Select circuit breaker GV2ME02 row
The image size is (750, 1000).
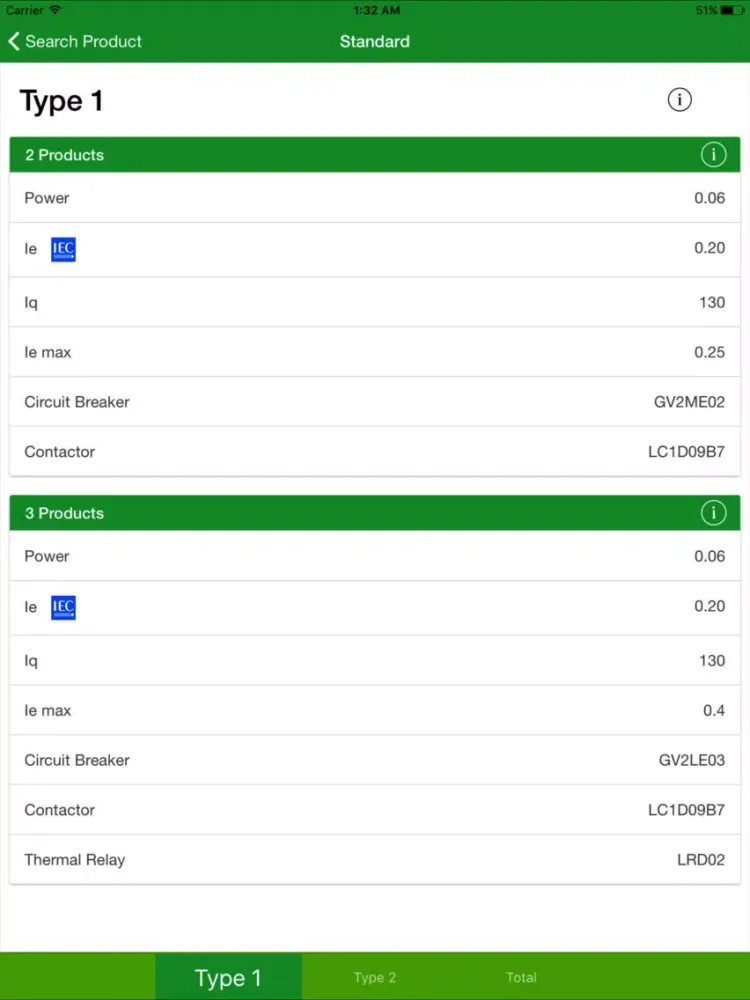click(x=375, y=402)
